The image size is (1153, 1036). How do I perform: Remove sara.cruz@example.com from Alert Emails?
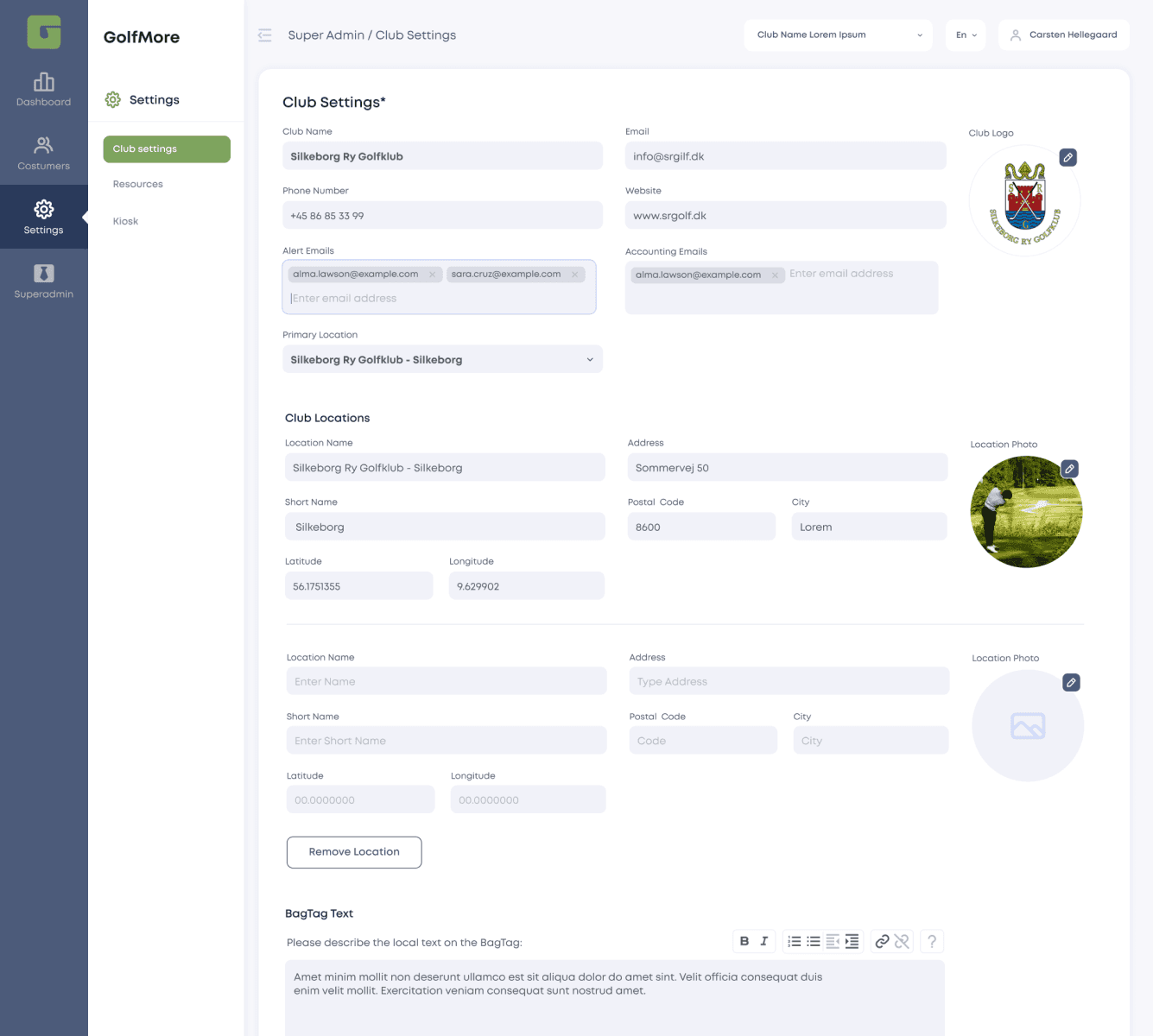[x=574, y=274]
